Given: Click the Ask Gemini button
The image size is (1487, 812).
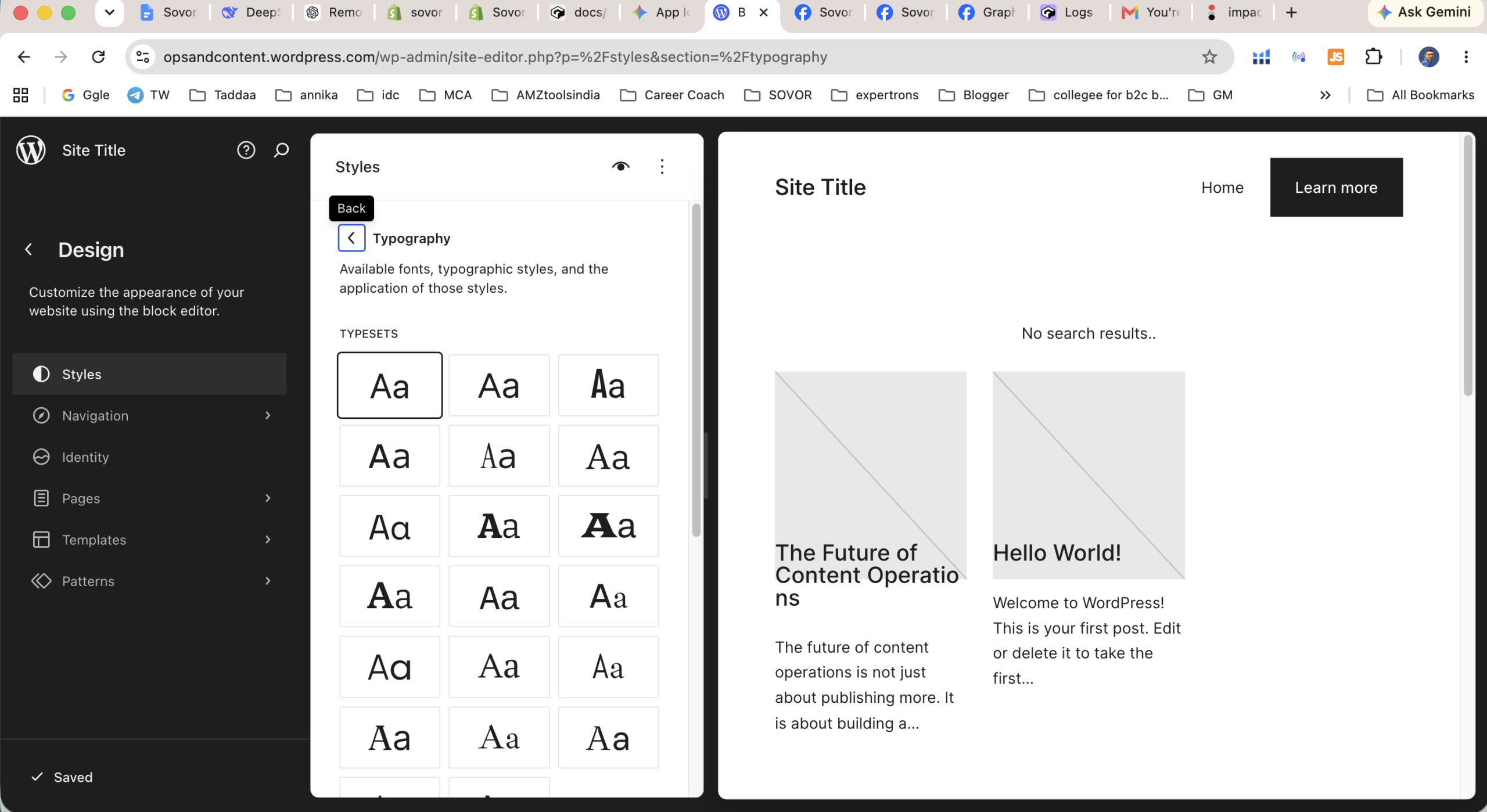Looking at the screenshot, I should point(1425,12).
